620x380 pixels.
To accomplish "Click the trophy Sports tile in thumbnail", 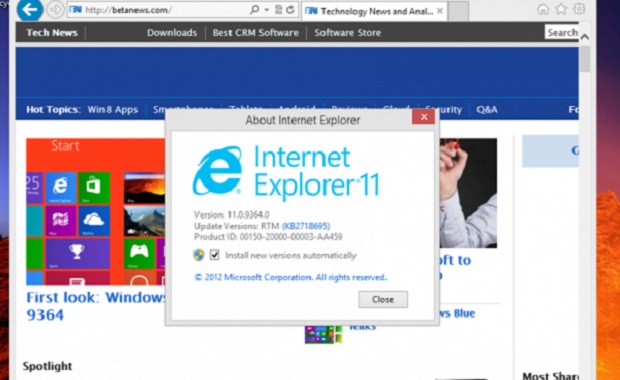I will click(x=78, y=253).
